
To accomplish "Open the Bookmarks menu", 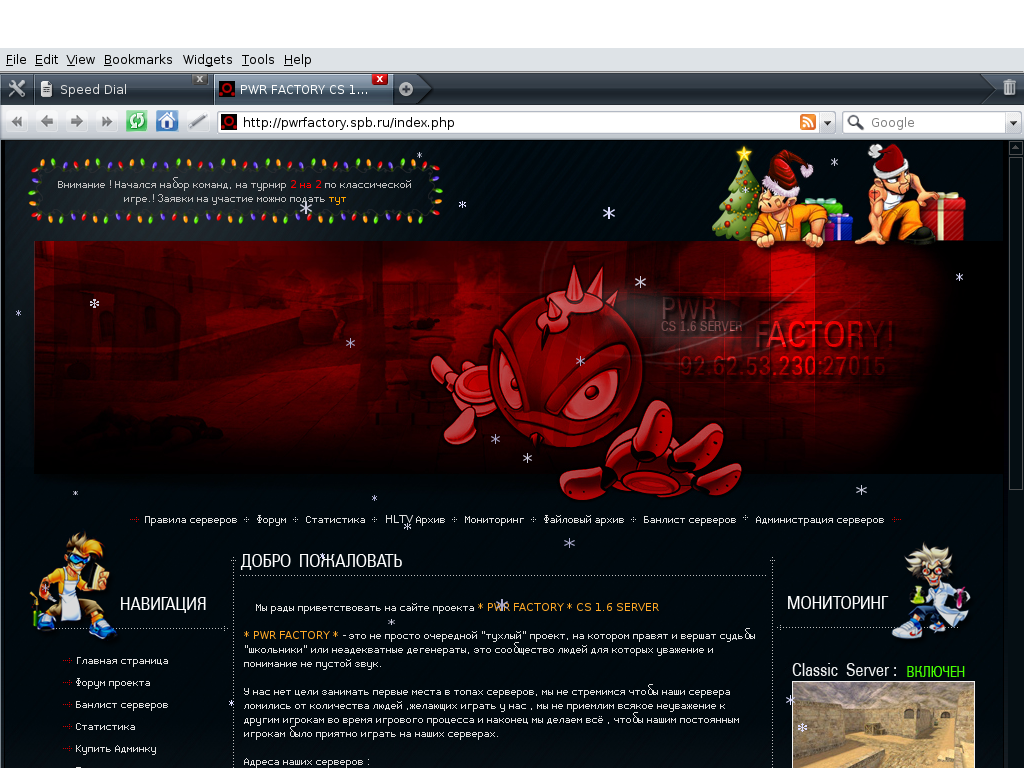I will tap(138, 60).
